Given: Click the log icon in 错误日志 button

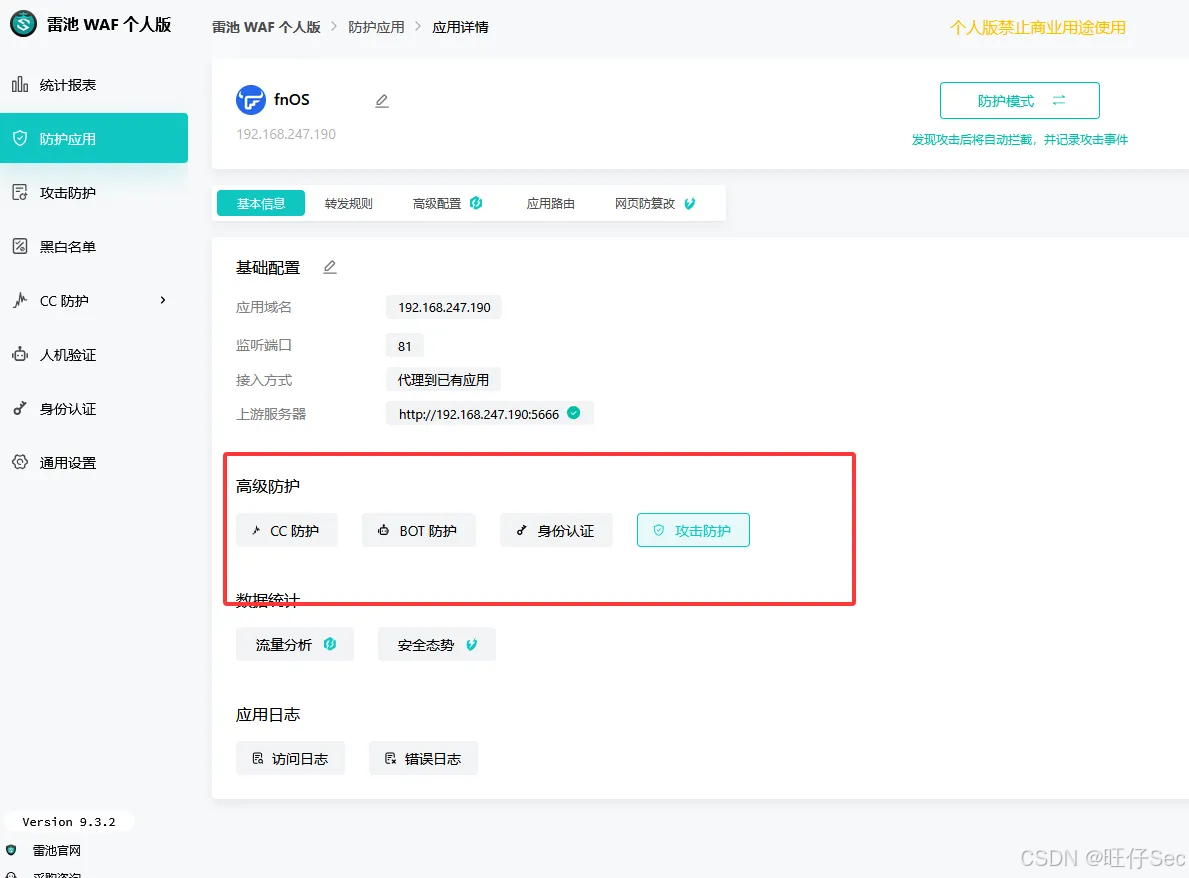Looking at the screenshot, I should coord(391,758).
